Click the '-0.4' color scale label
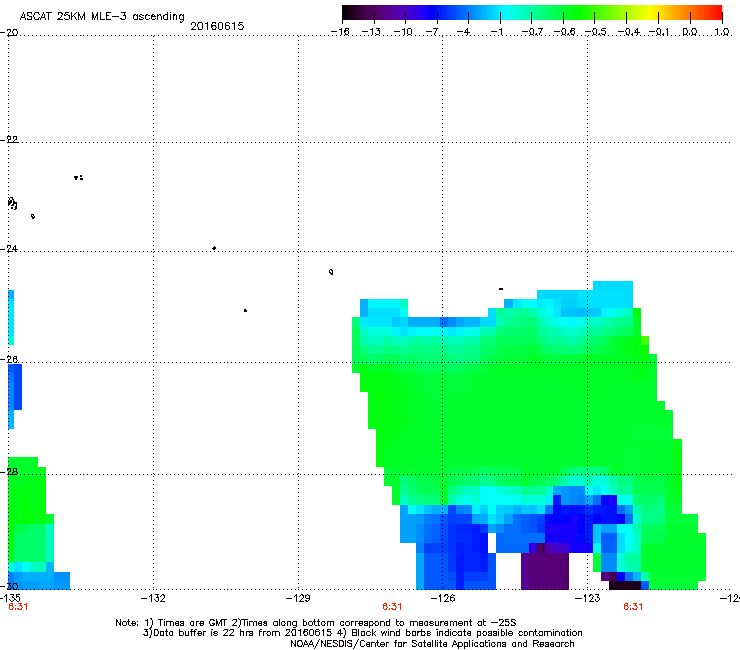 (x=629, y=32)
